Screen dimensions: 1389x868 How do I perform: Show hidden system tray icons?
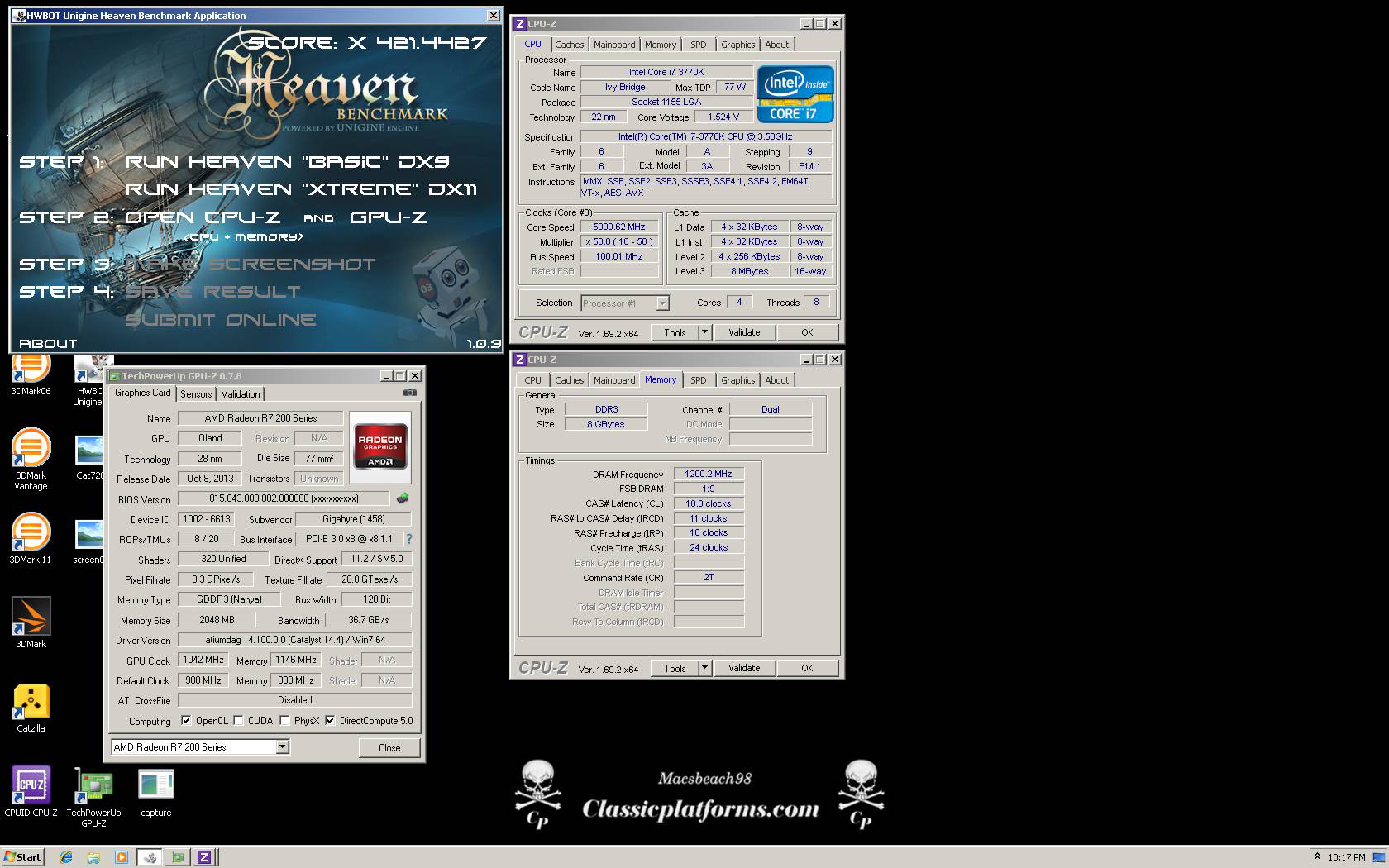[x=1317, y=857]
